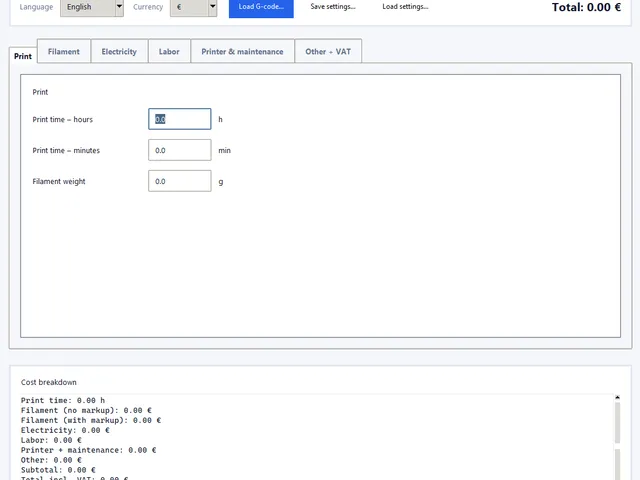Click Load settings button
640x480 pixels.
pos(405,7)
